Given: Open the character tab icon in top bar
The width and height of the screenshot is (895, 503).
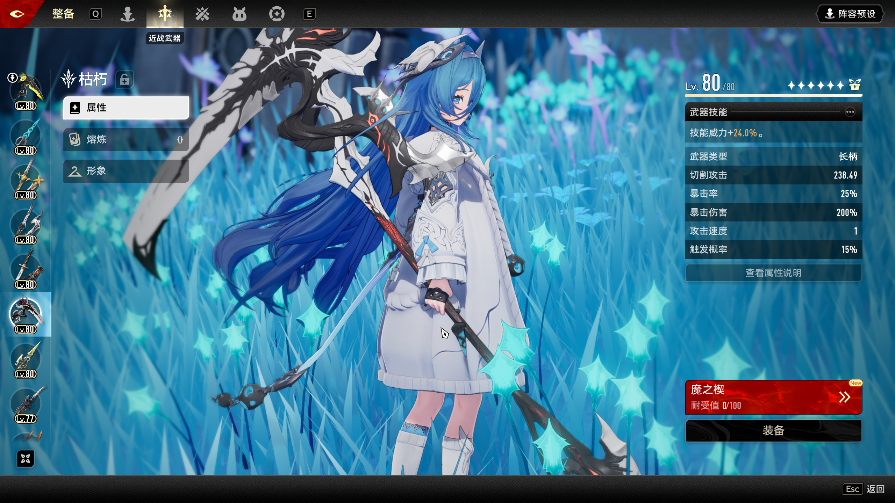Looking at the screenshot, I should point(127,14).
